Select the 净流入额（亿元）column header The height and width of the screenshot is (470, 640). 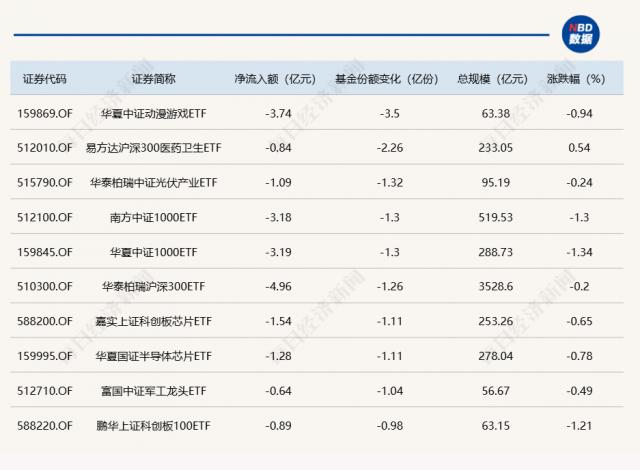pos(275,79)
